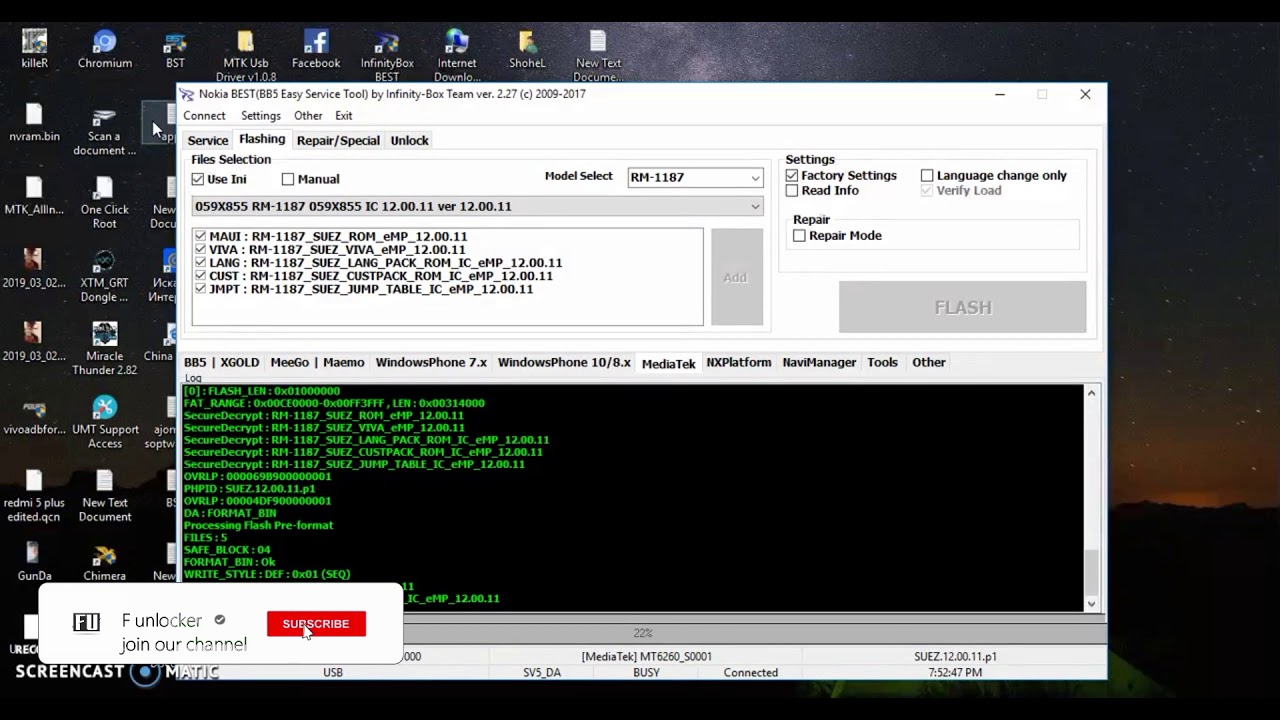Open the MTK Usb Driver v1.0.8 folder
Viewport: 1280px width, 720px height.
(x=246, y=55)
